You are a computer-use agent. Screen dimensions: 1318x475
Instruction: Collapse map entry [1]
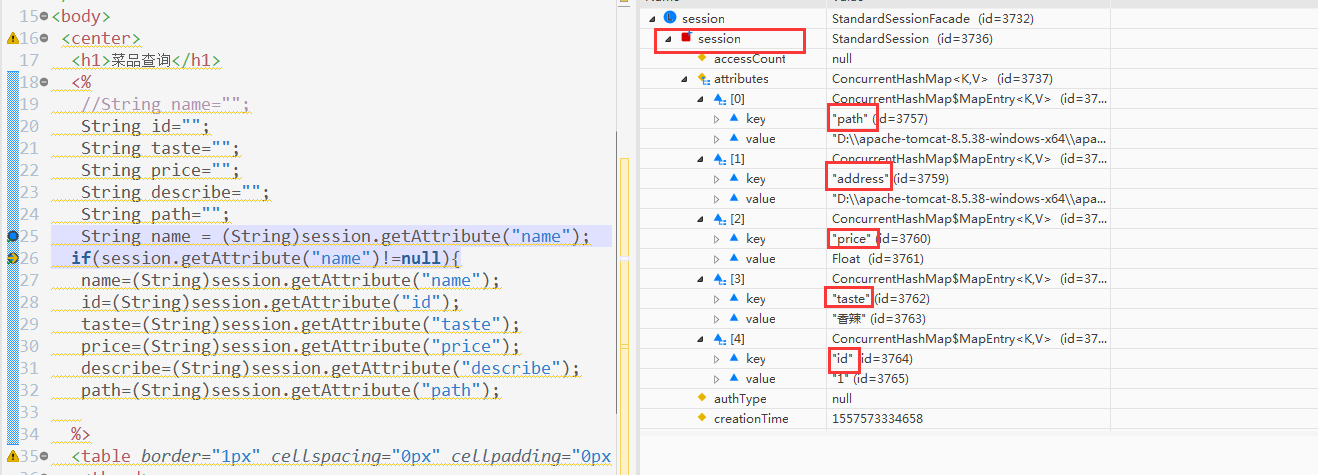[702, 158]
